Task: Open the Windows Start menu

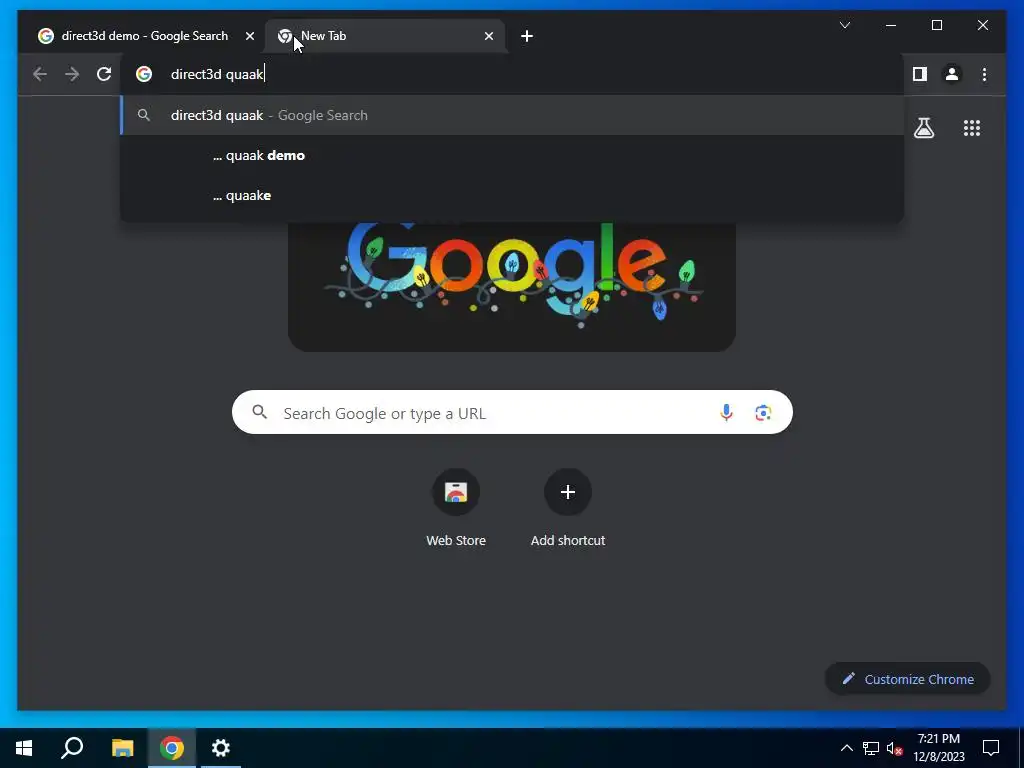Action: [24, 748]
